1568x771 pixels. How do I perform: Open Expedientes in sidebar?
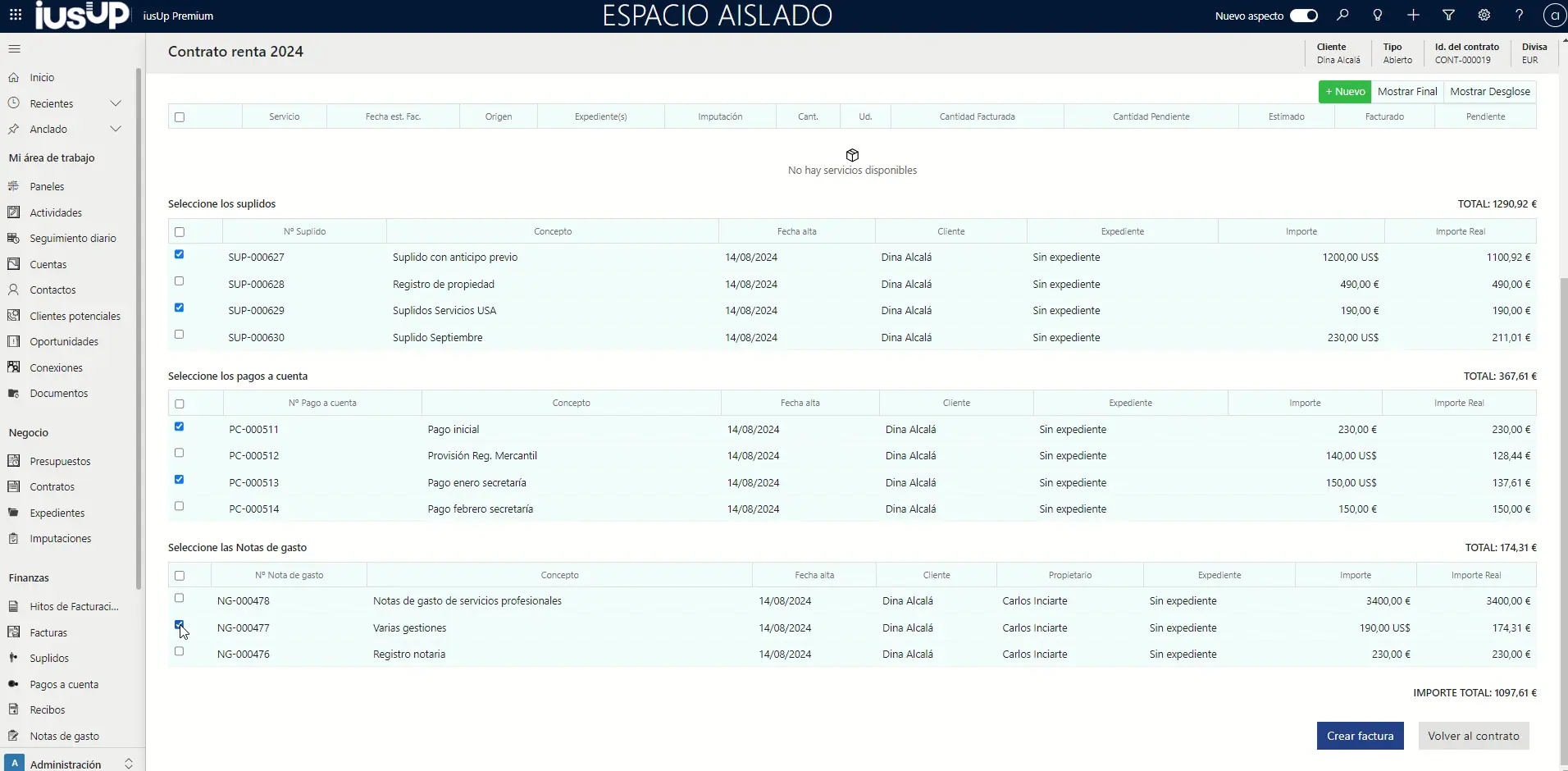(57, 513)
